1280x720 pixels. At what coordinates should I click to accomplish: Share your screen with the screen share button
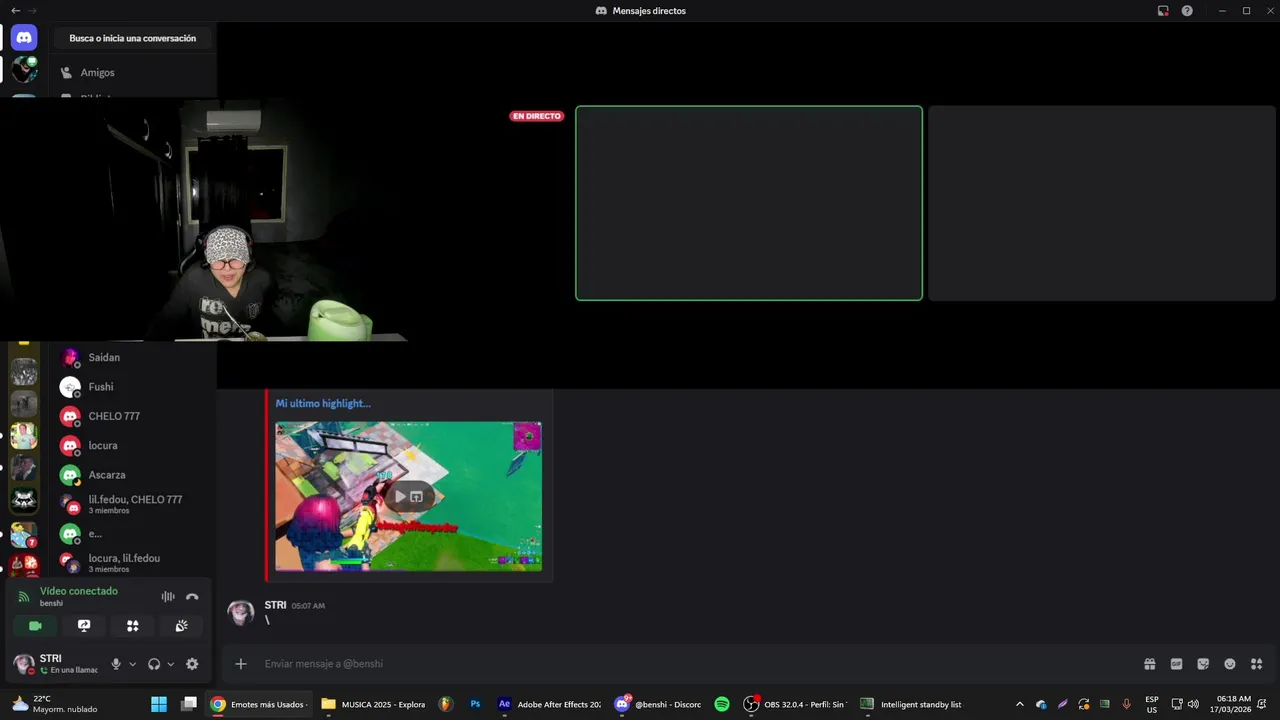point(84,625)
